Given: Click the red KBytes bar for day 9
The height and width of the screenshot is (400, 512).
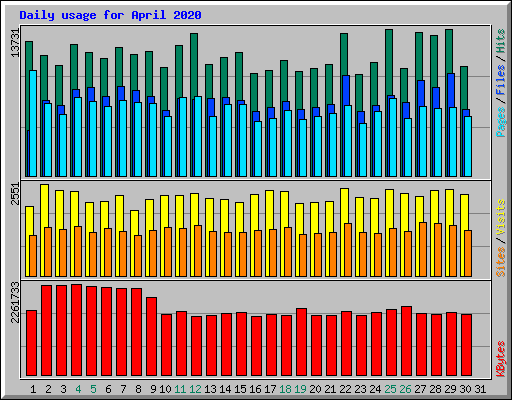Looking at the screenshot, I should 152,337.
